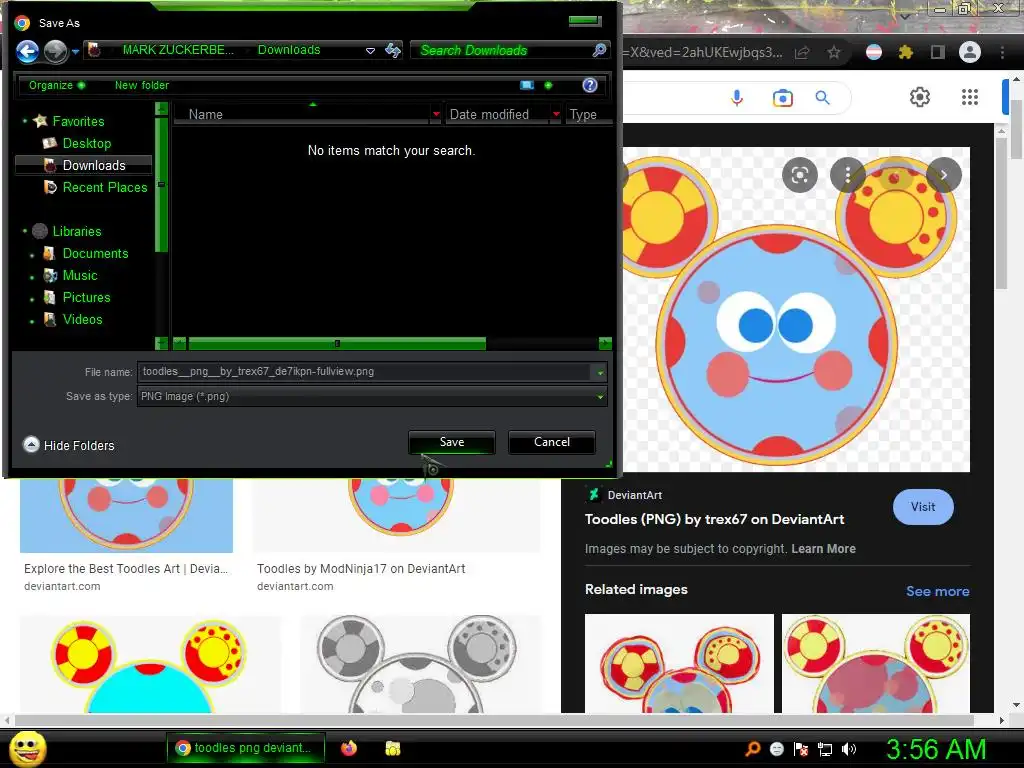Click the search magnifier in Save As dialog
The width and height of the screenshot is (1024, 768).
(599, 50)
